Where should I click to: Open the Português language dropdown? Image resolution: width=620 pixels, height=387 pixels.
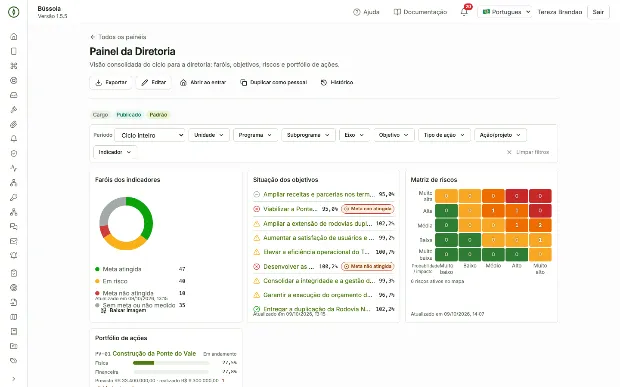pos(505,12)
